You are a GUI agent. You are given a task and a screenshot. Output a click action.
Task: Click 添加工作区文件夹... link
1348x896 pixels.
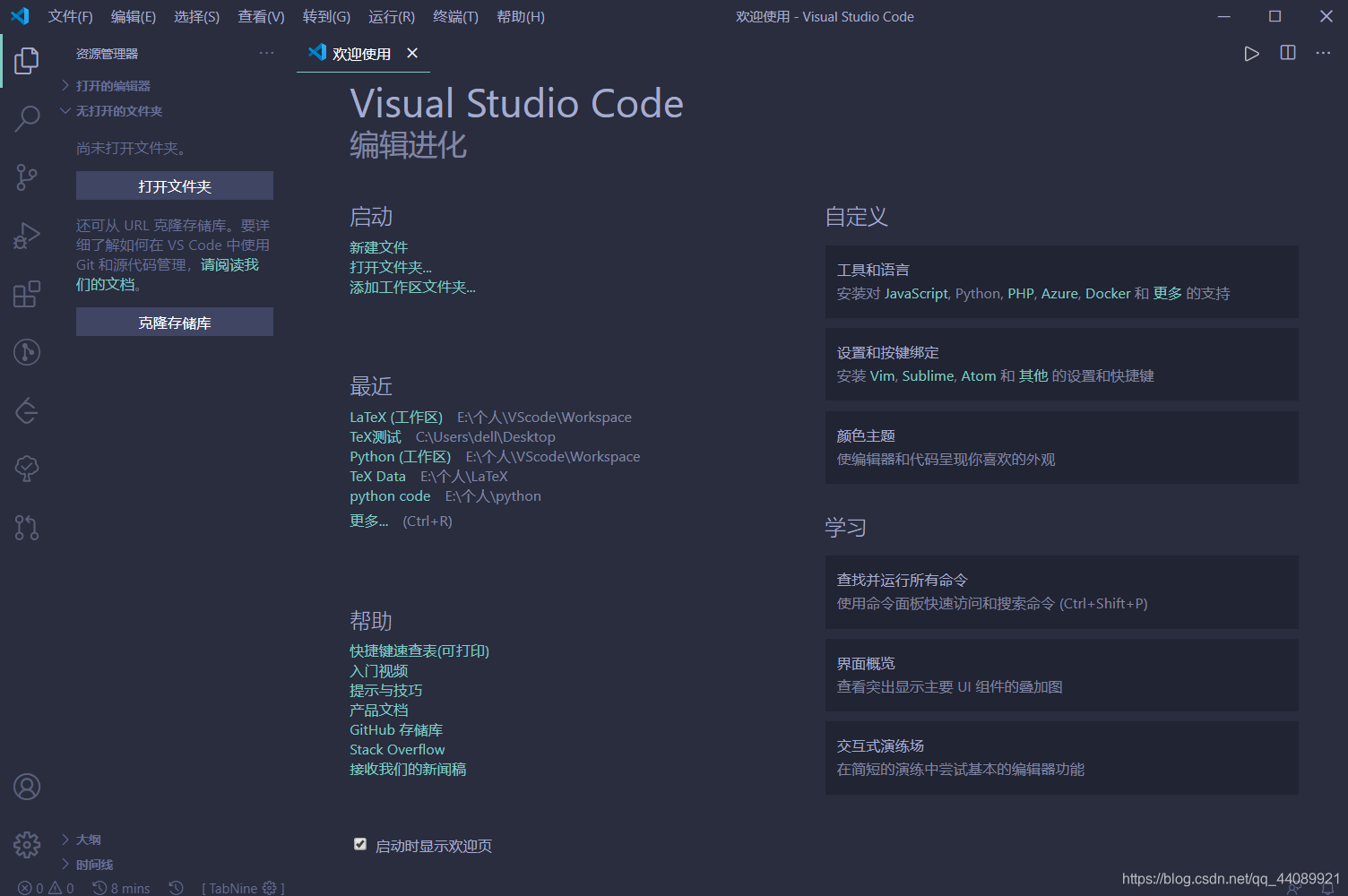coord(412,287)
